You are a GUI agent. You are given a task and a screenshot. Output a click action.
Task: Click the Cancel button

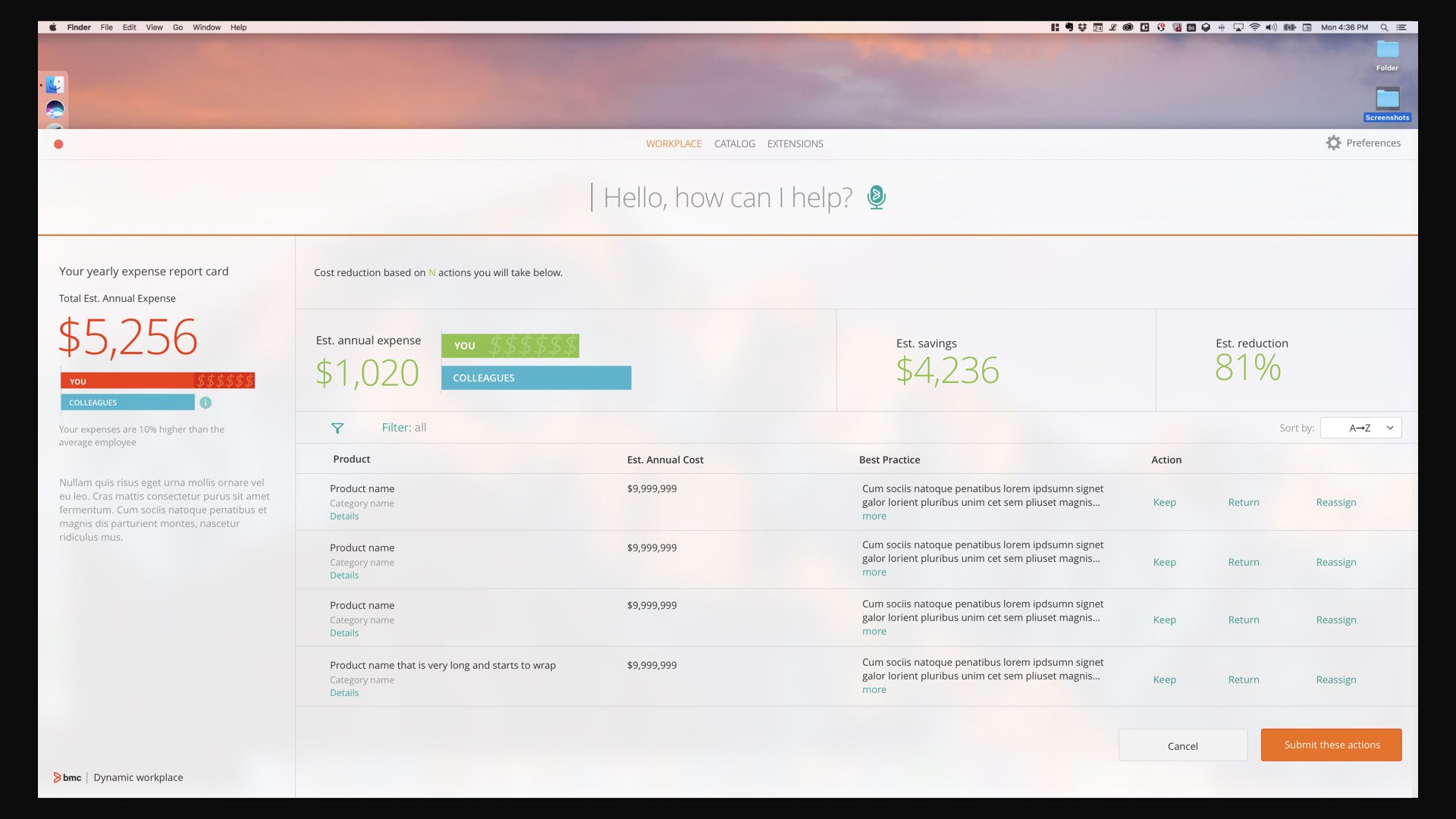(1182, 745)
